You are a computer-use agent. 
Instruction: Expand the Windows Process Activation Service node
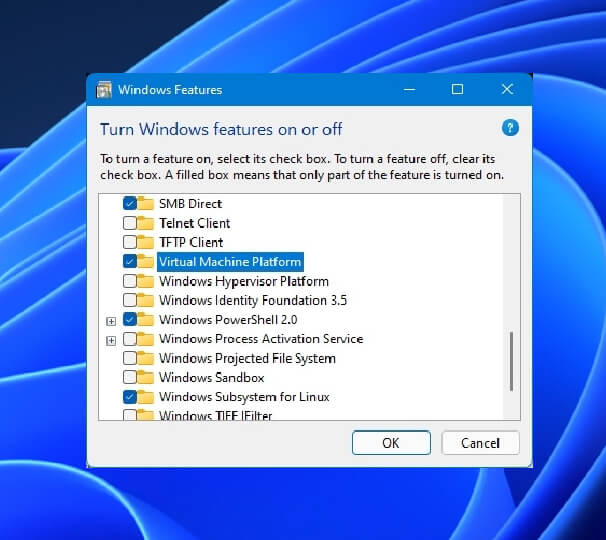tap(111, 341)
